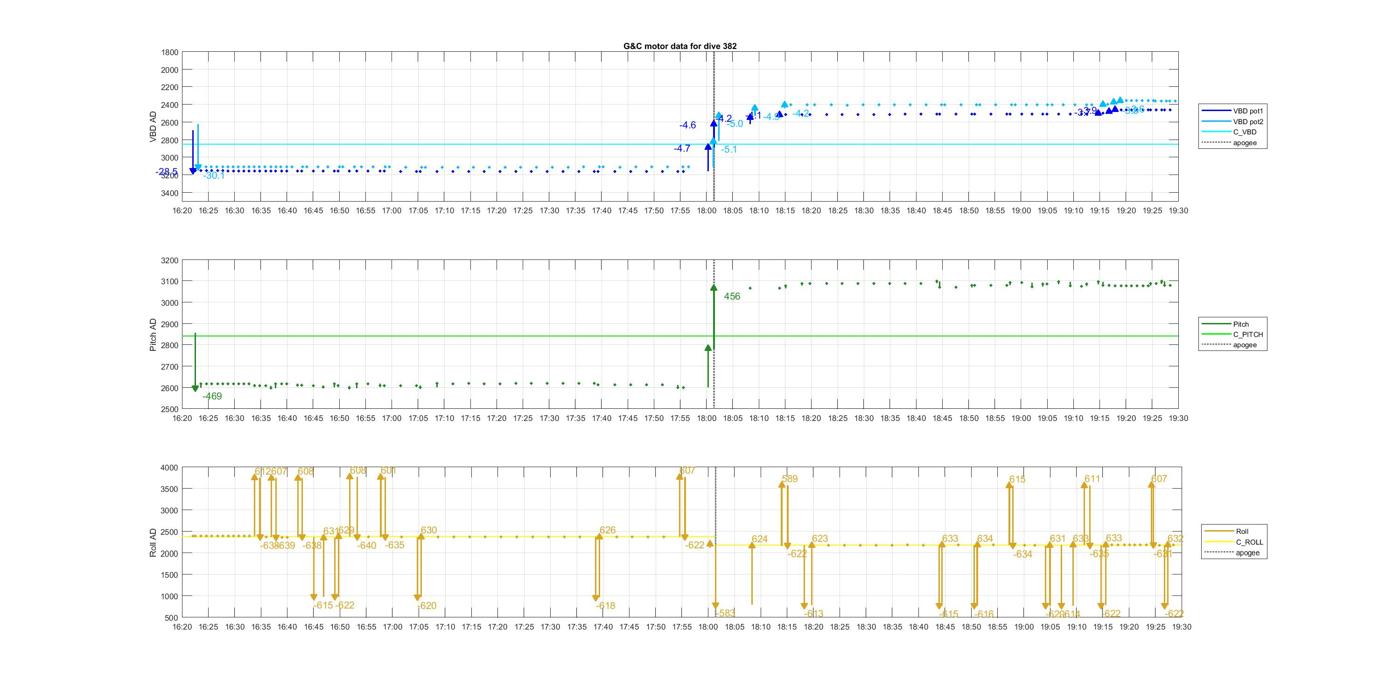Click "16:20" tick on VBD plot x-axis
This screenshot has width=1400, height=693.
point(182,211)
